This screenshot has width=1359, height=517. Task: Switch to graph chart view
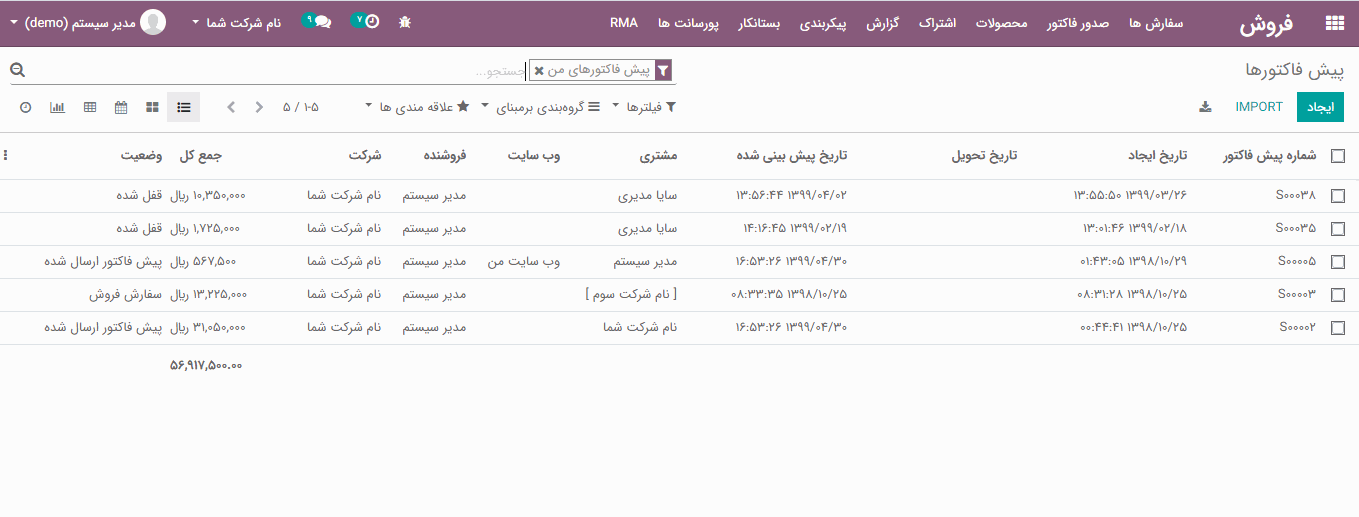[x=58, y=107]
